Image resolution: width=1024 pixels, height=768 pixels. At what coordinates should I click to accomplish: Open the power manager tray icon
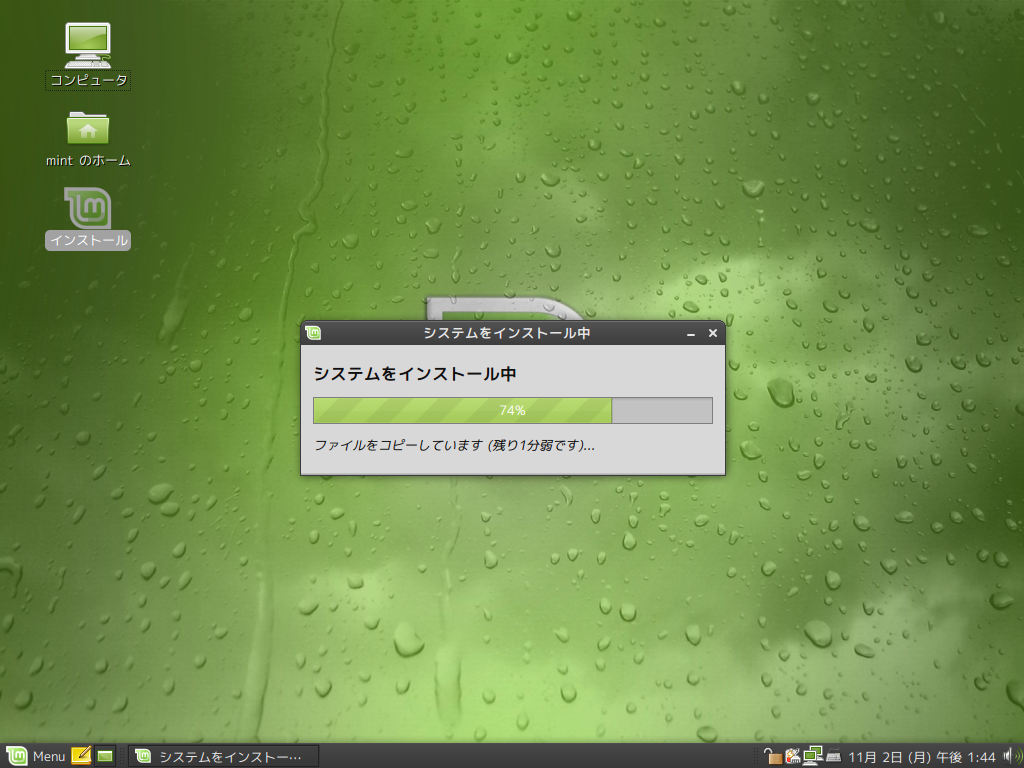(793, 756)
